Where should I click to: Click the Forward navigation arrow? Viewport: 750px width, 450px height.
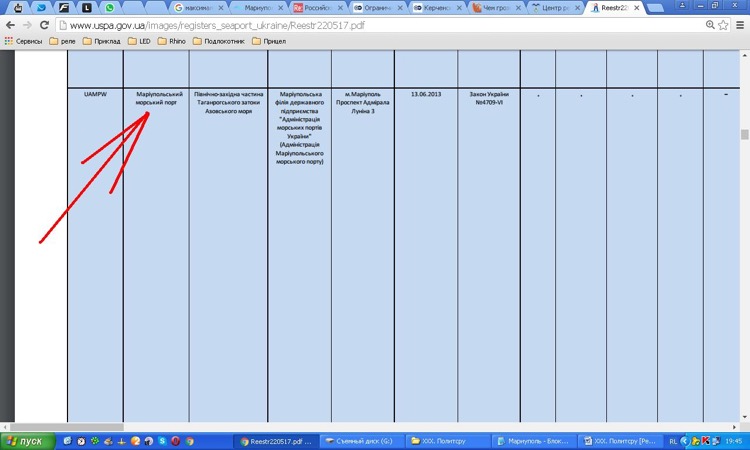point(28,24)
